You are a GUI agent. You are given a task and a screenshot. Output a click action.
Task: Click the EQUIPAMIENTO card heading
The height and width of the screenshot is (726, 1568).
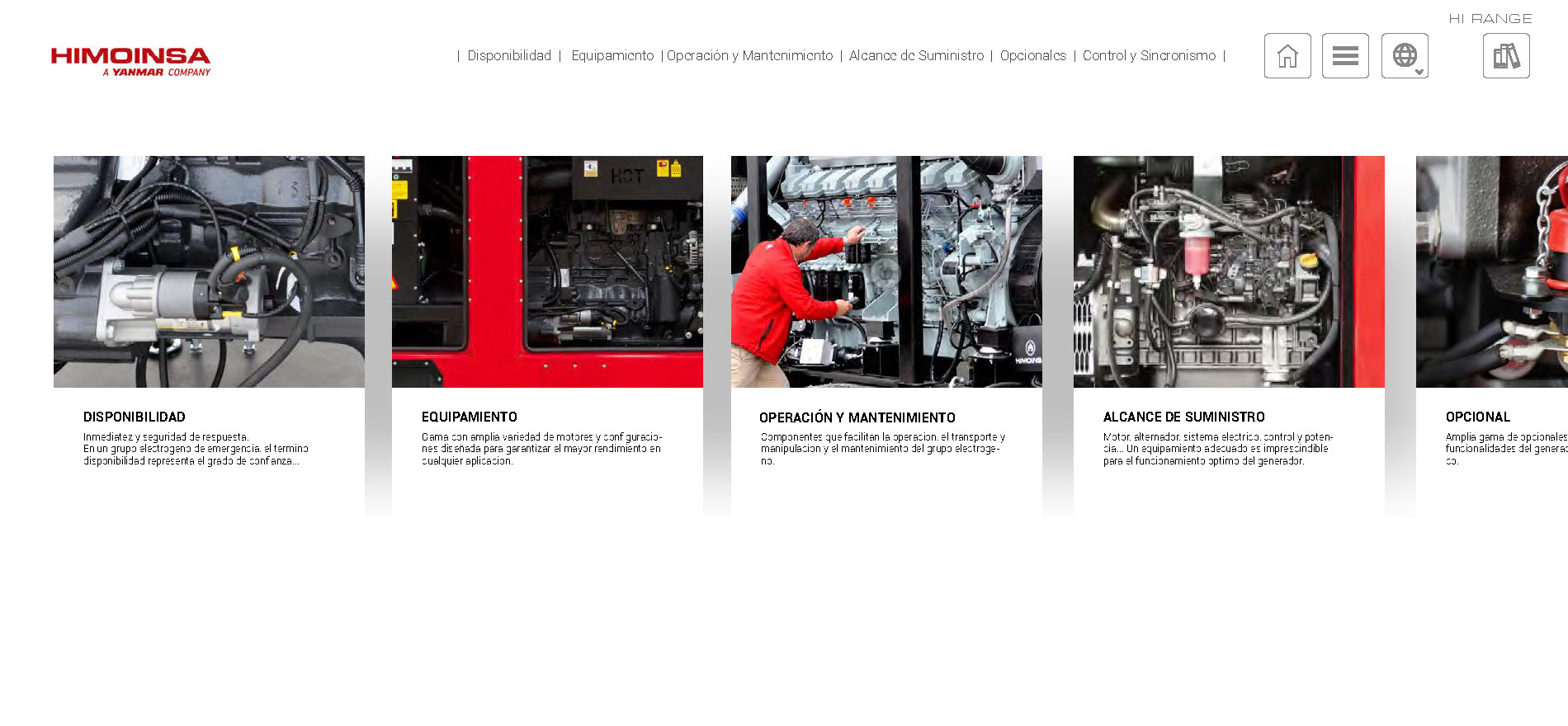point(470,417)
